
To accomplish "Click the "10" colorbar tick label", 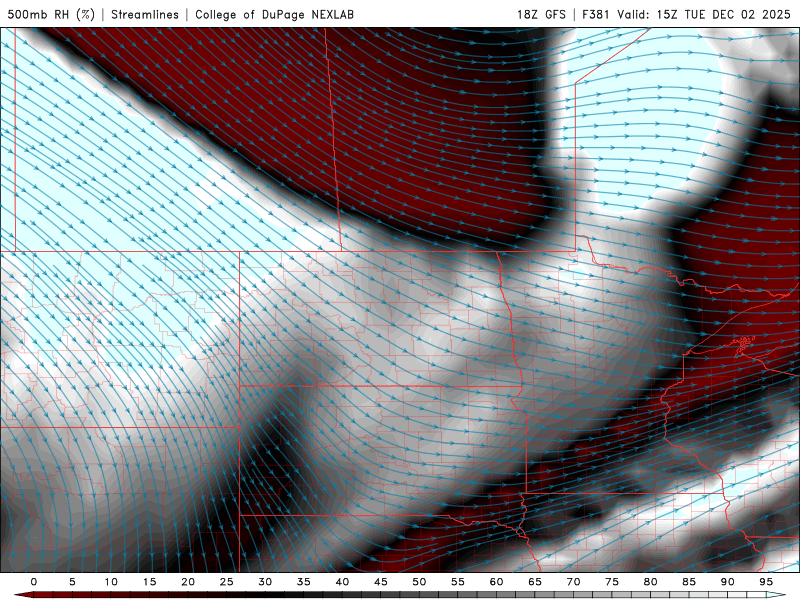I will pos(111,582).
